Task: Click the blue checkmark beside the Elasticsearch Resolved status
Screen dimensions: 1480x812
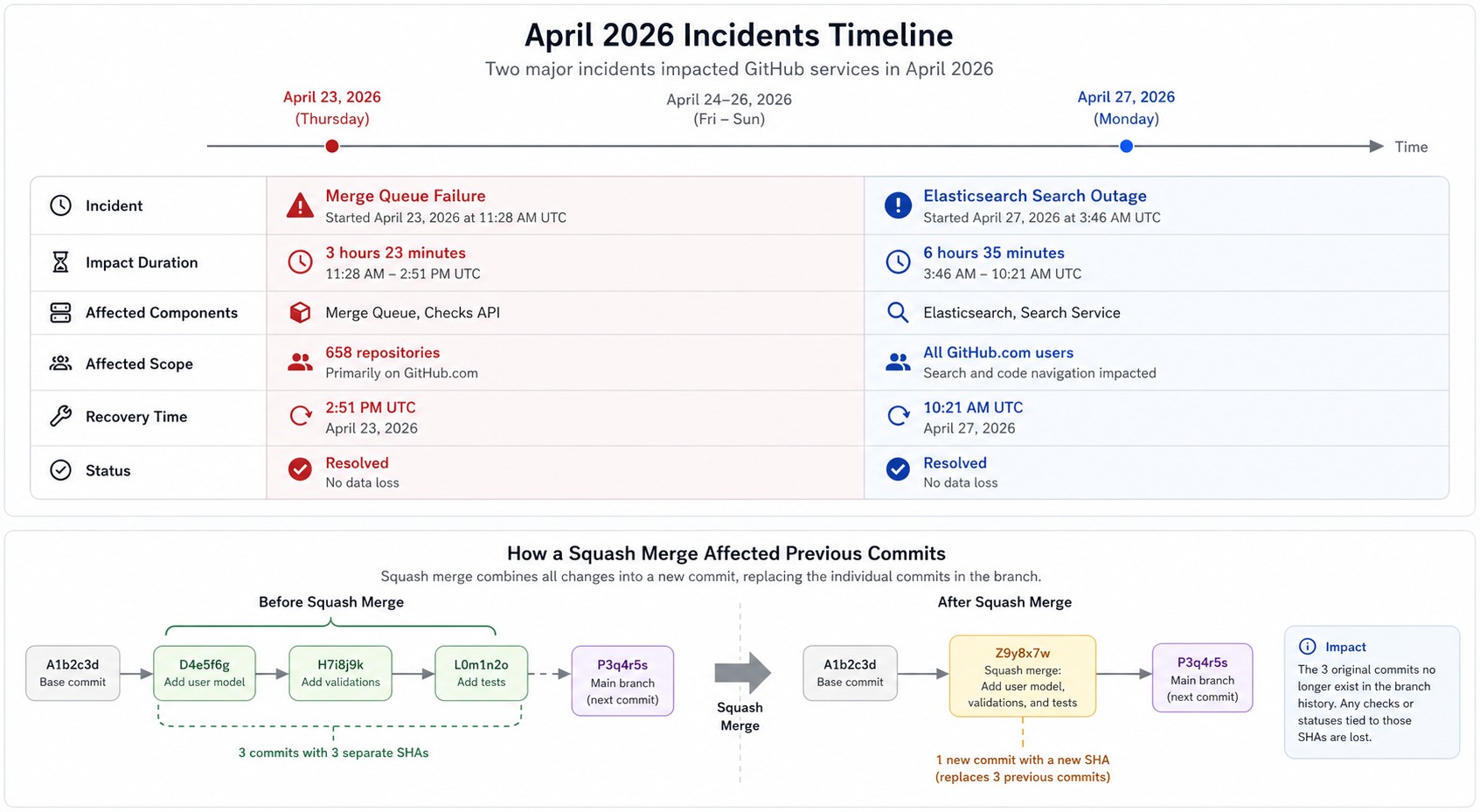Action: pos(898,470)
